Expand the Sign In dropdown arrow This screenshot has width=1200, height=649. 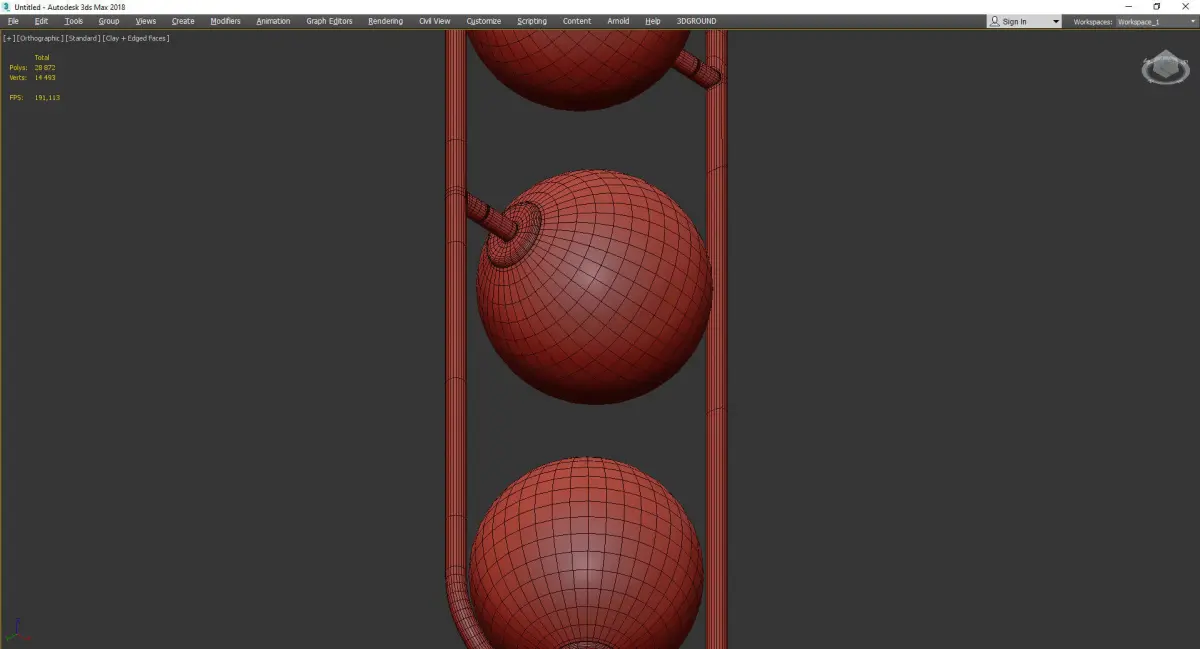(x=1056, y=21)
